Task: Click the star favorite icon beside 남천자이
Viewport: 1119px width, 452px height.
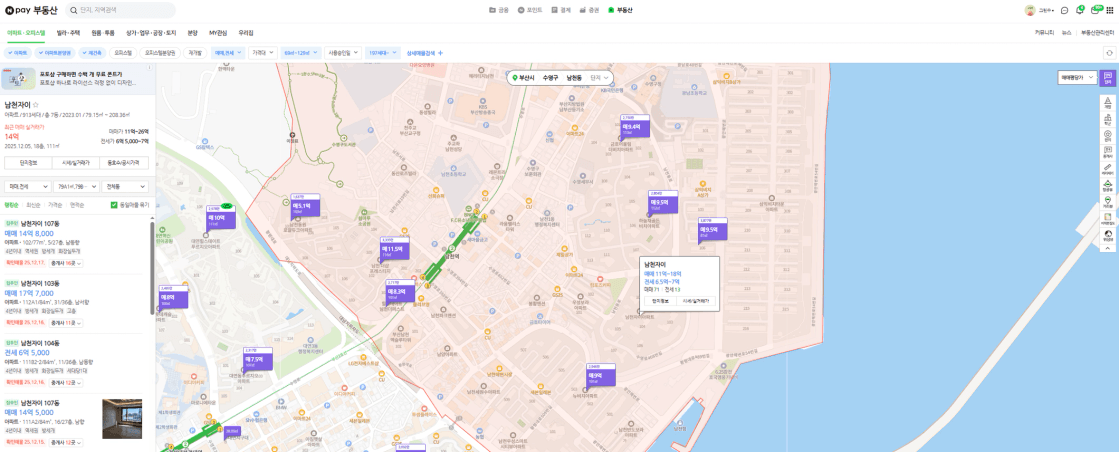Action: click(x=36, y=104)
